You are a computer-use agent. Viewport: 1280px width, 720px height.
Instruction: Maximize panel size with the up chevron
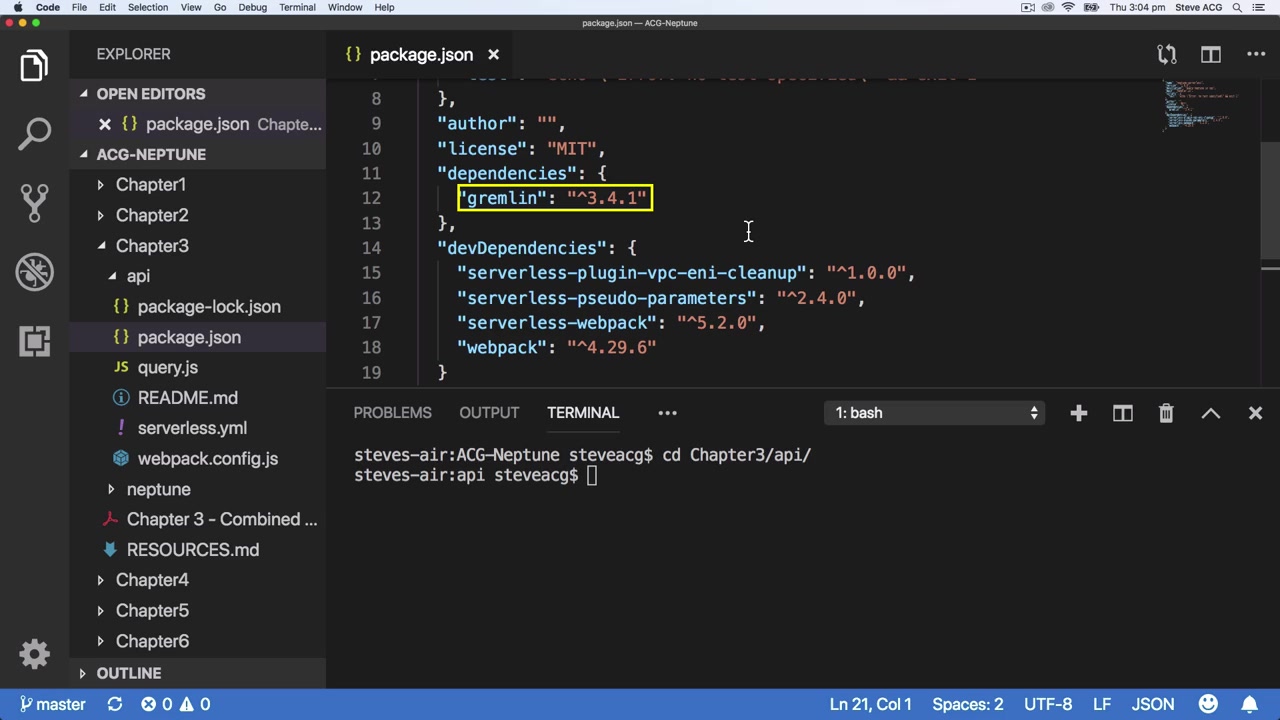(1210, 413)
